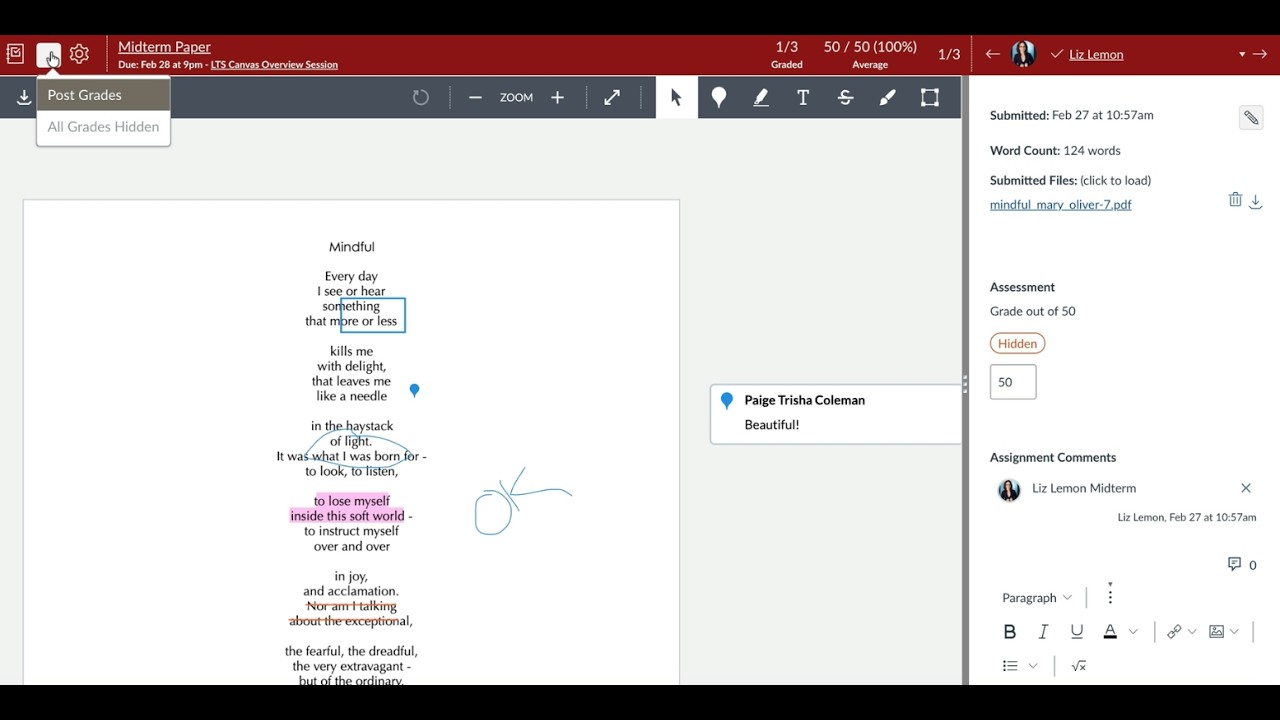Delete the Liz Lemon Midterm comment
Image resolution: width=1280 pixels, height=720 pixels.
tap(1246, 488)
